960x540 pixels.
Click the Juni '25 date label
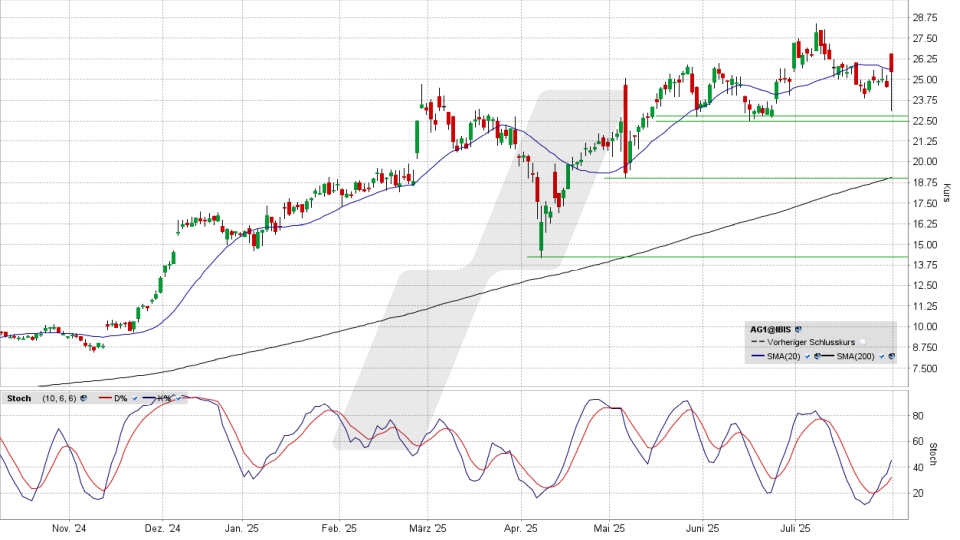pos(702,528)
